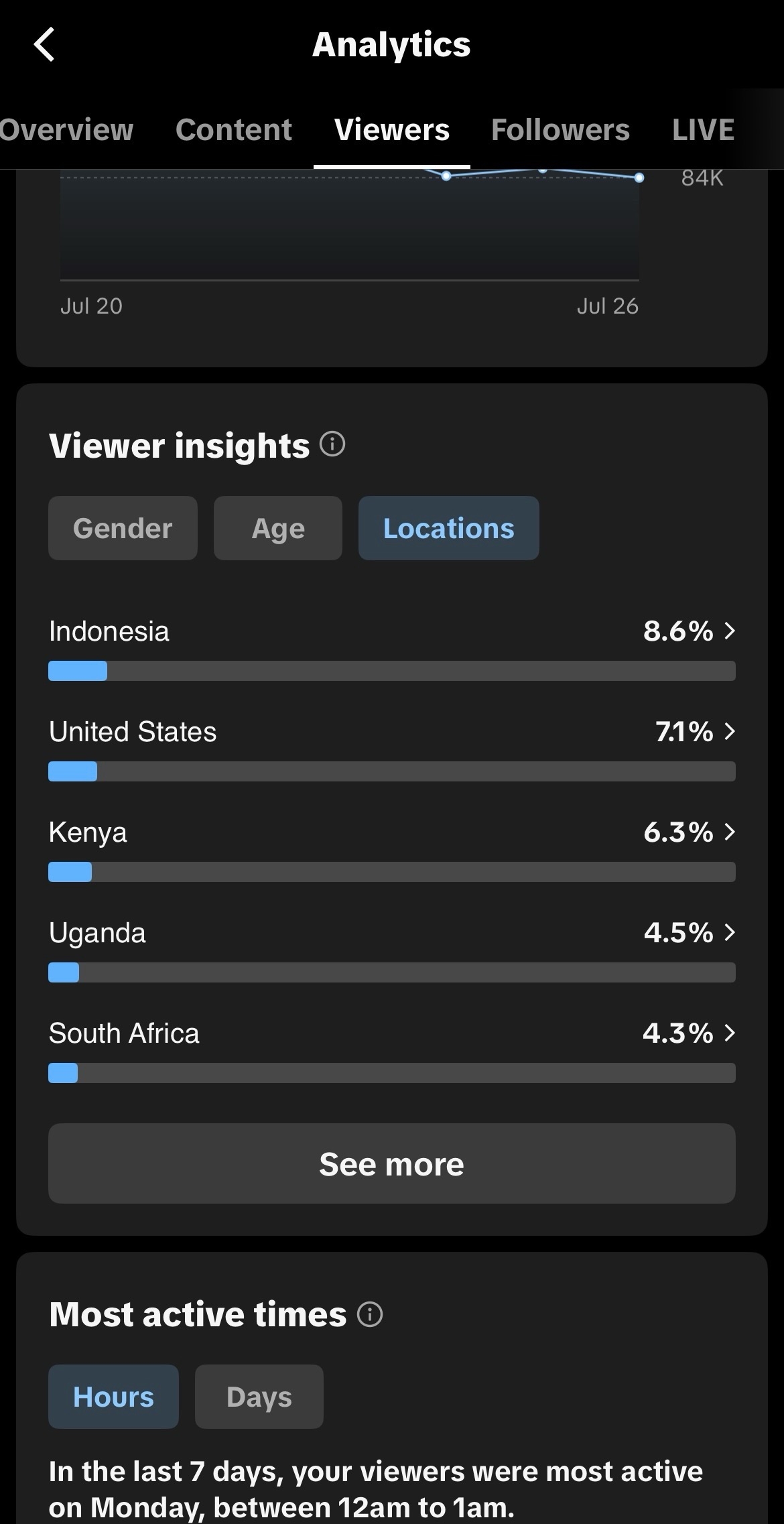Open South Africa location breakdown chevron

click(x=730, y=1033)
